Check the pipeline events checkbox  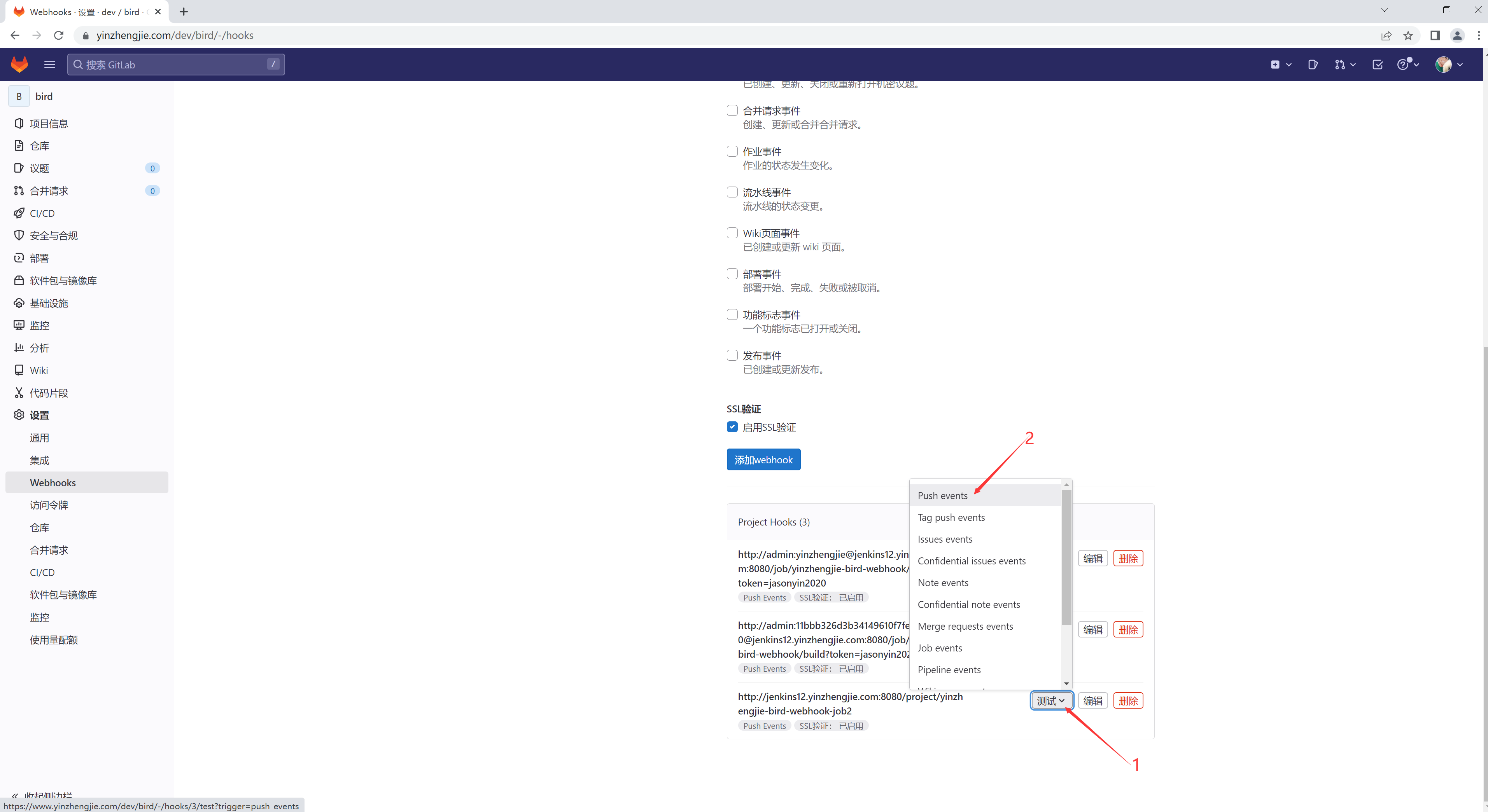[x=732, y=192]
